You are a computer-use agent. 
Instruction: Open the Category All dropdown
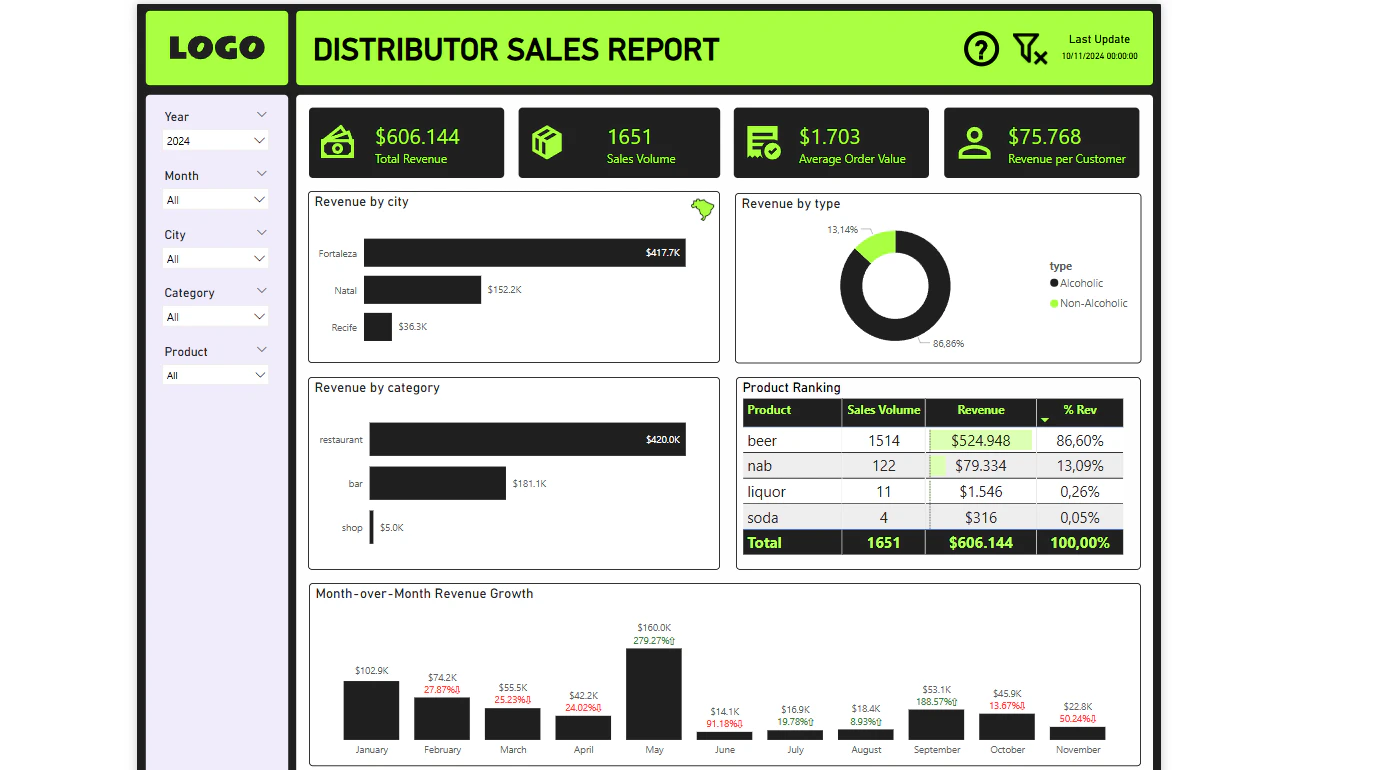[215, 317]
